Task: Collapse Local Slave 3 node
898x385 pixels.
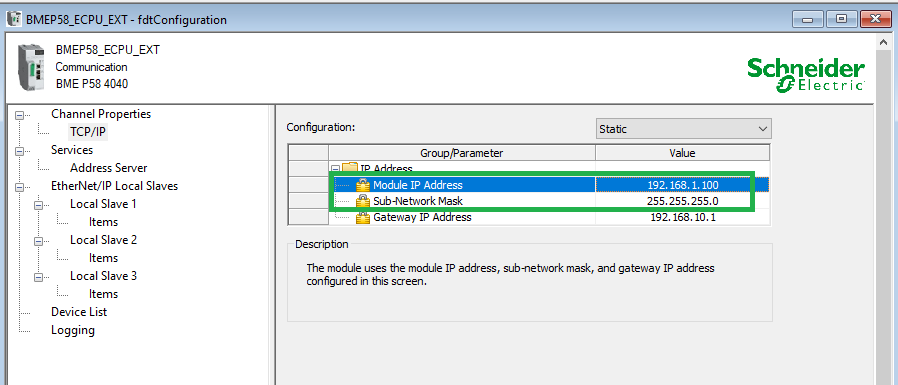Action: point(38,277)
